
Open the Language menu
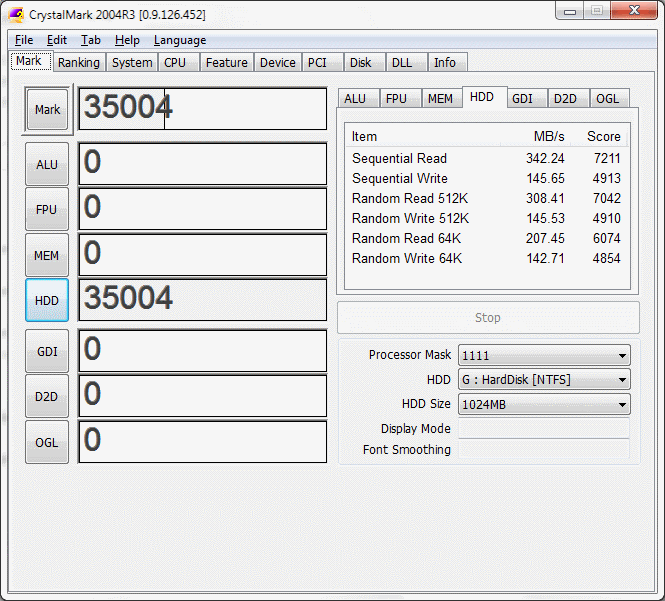click(x=180, y=40)
